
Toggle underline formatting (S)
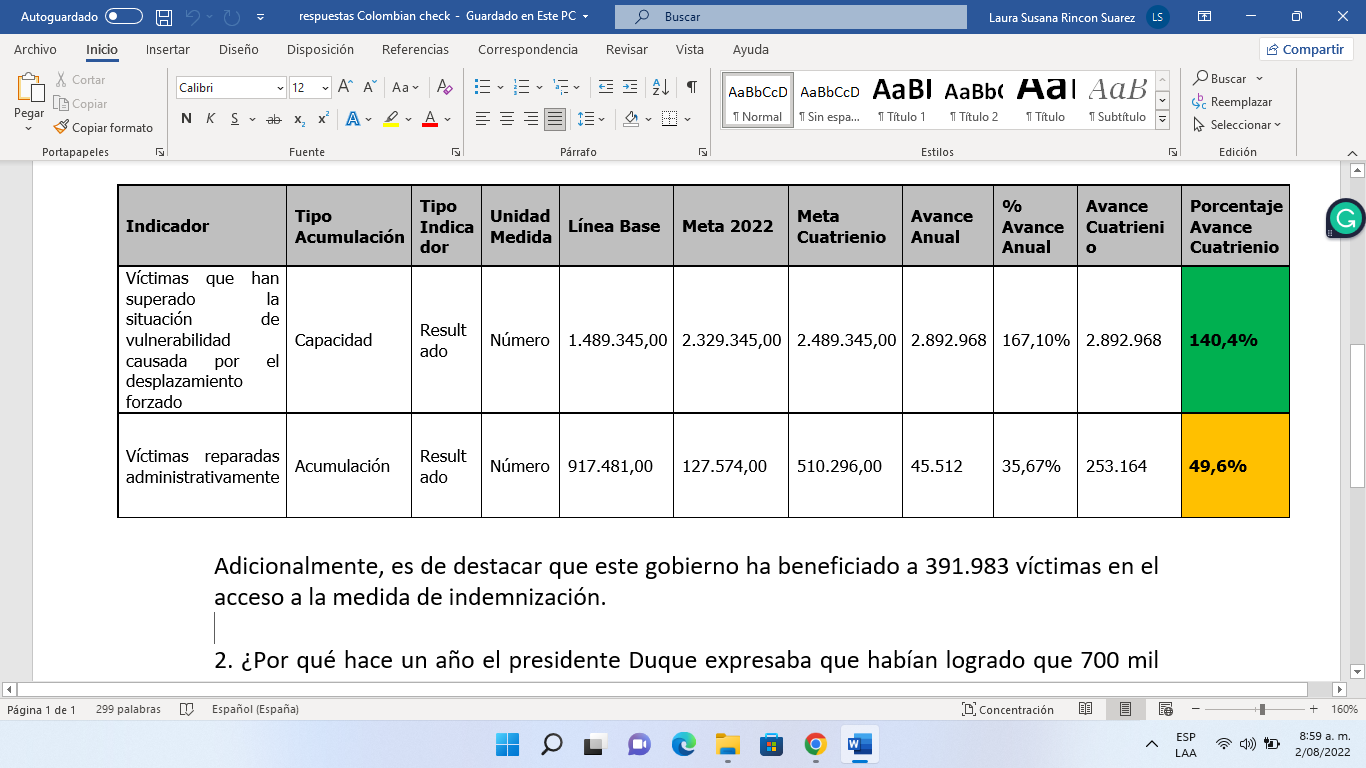(x=235, y=118)
